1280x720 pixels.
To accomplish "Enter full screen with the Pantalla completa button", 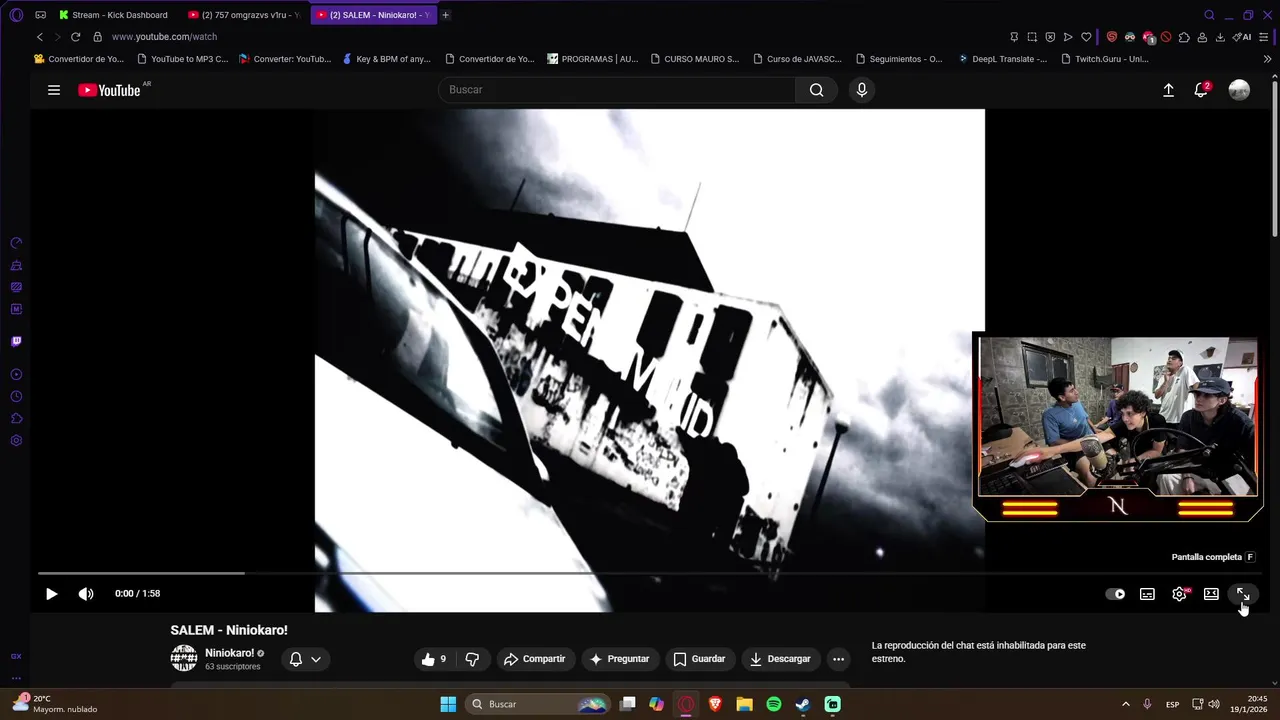I will click(1243, 594).
